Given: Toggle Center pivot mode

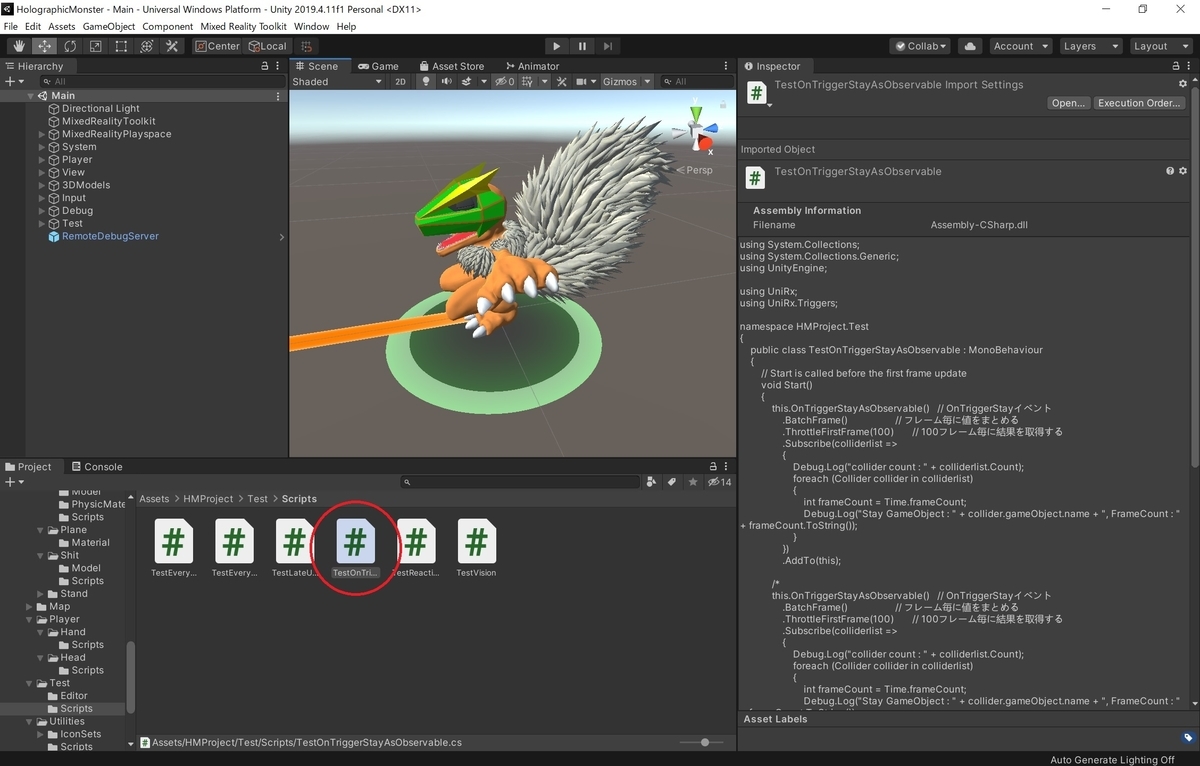Looking at the screenshot, I should coord(217,46).
